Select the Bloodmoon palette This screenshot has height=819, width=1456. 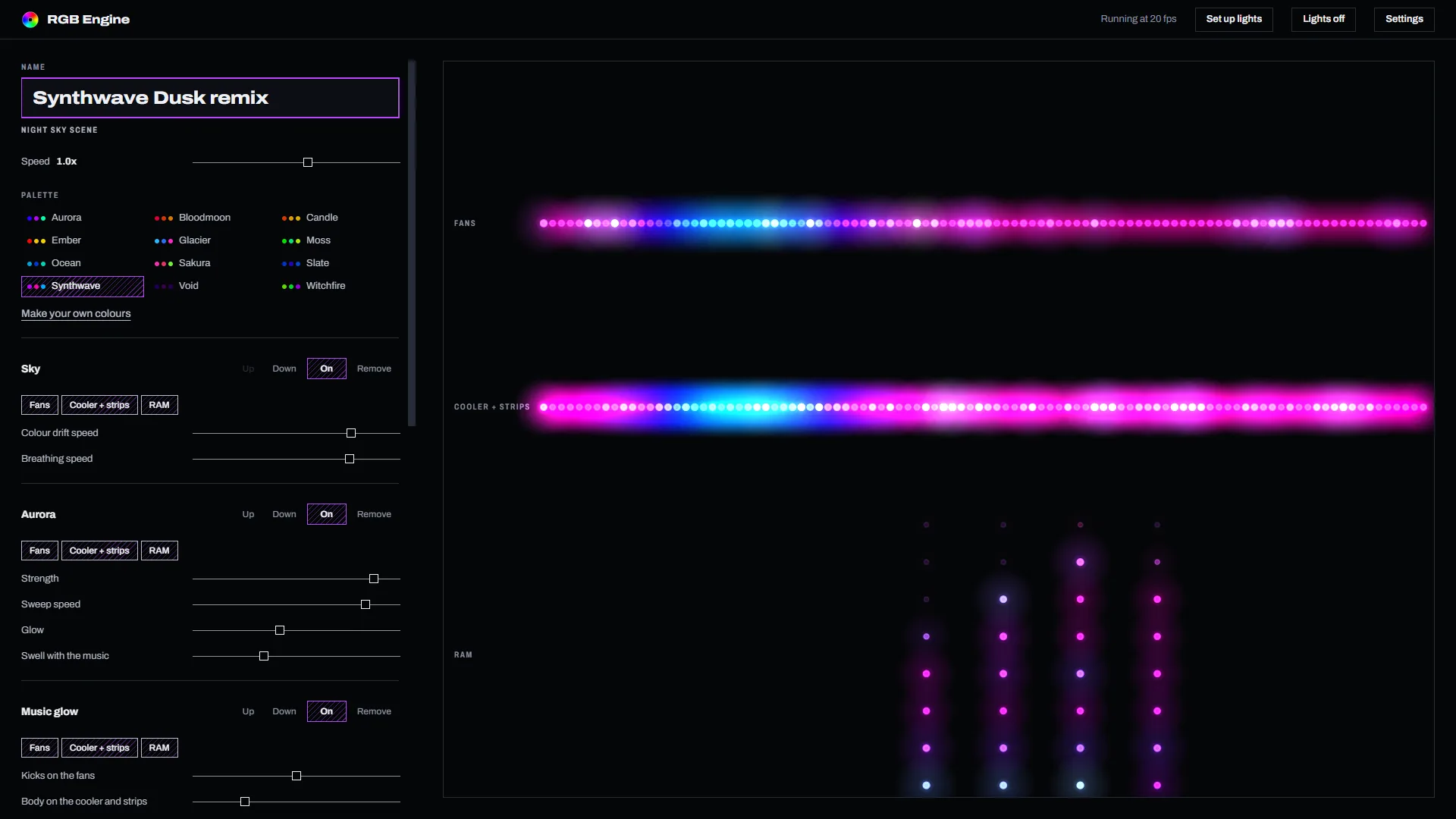[210, 218]
